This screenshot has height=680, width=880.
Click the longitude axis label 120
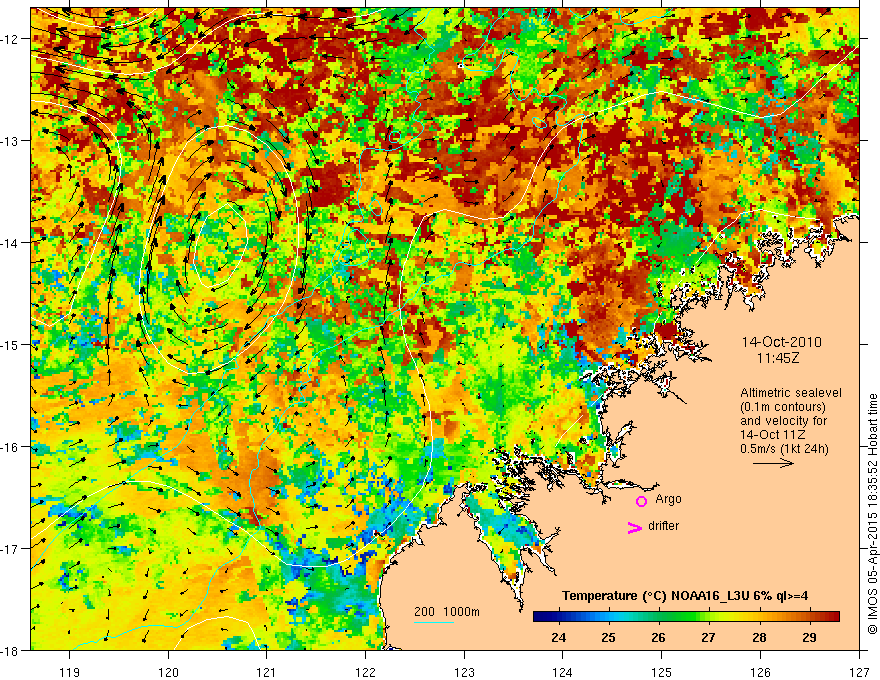[x=168, y=672]
